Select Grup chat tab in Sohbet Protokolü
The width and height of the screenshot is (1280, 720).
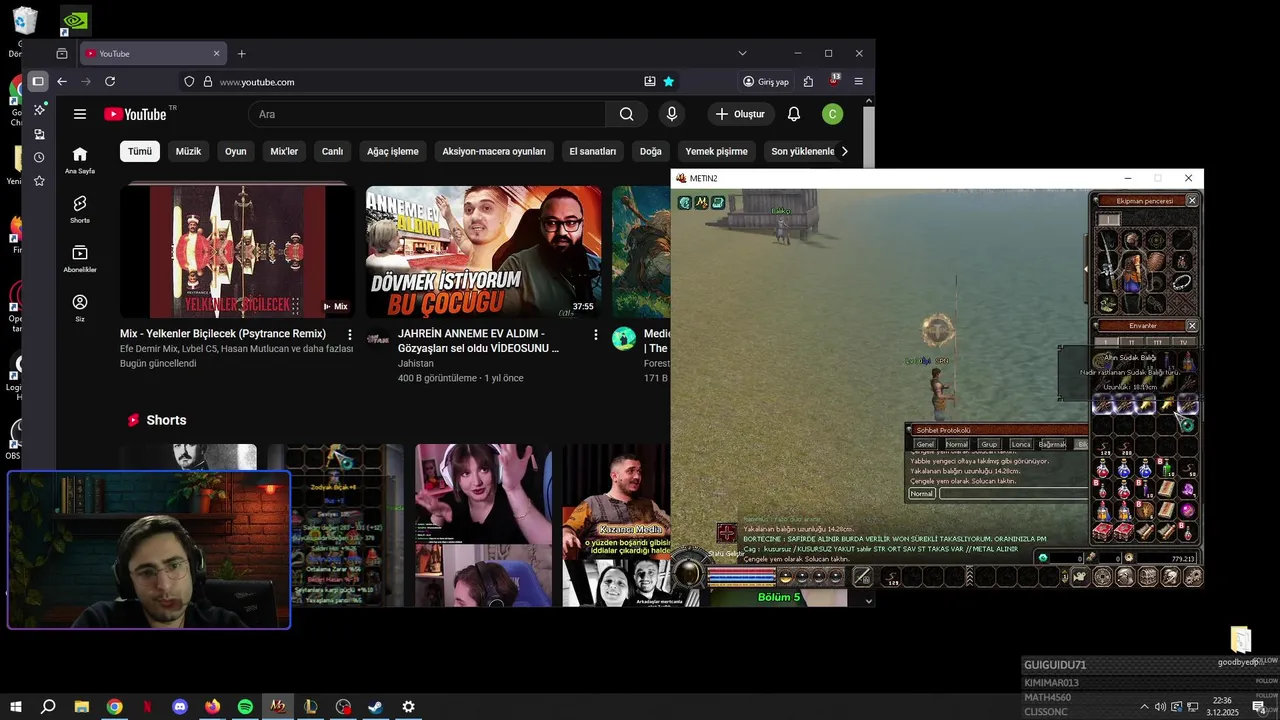(x=989, y=444)
